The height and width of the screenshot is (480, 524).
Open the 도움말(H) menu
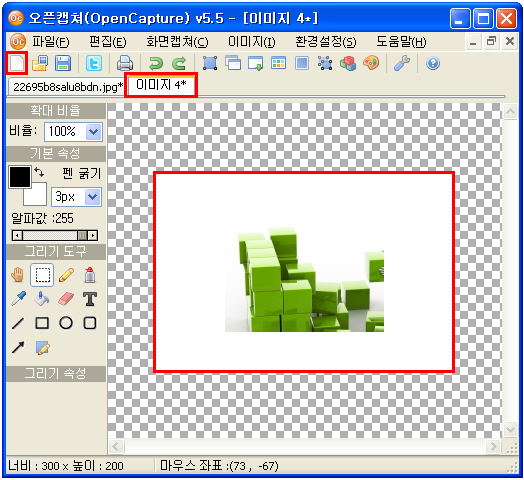click(x=401, y=42)
